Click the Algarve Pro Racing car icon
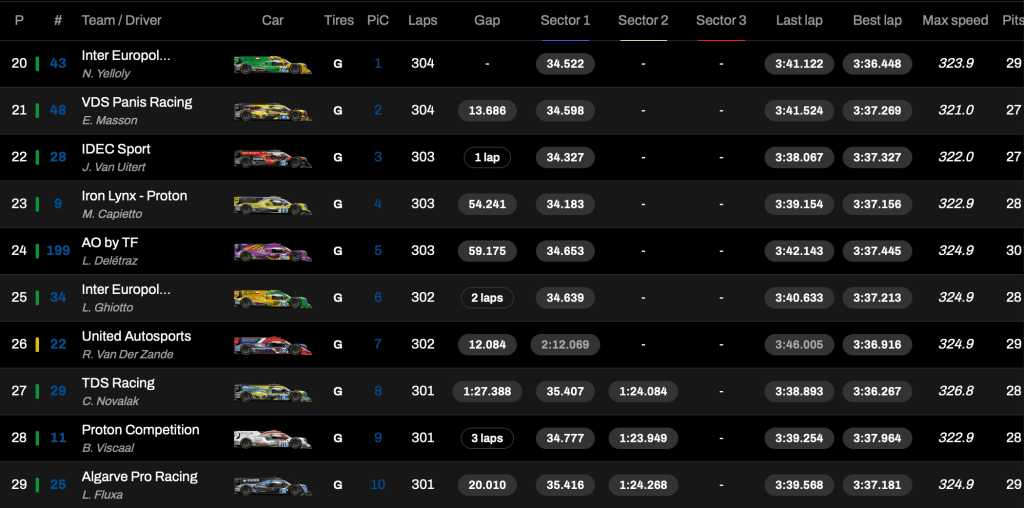The width and height of the screenshot is (1024, 508). 272,485
